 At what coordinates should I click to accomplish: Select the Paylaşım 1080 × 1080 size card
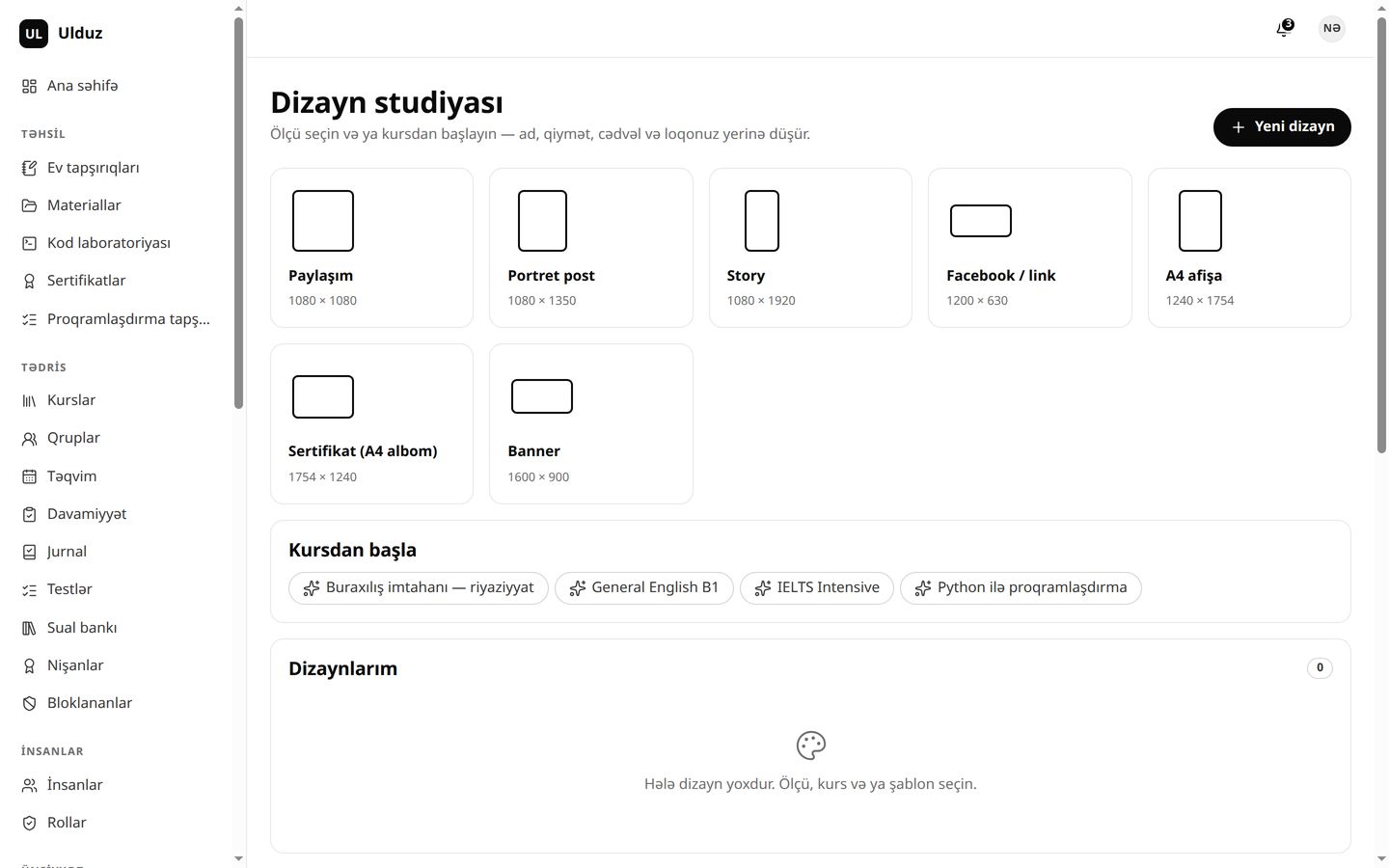371,248
